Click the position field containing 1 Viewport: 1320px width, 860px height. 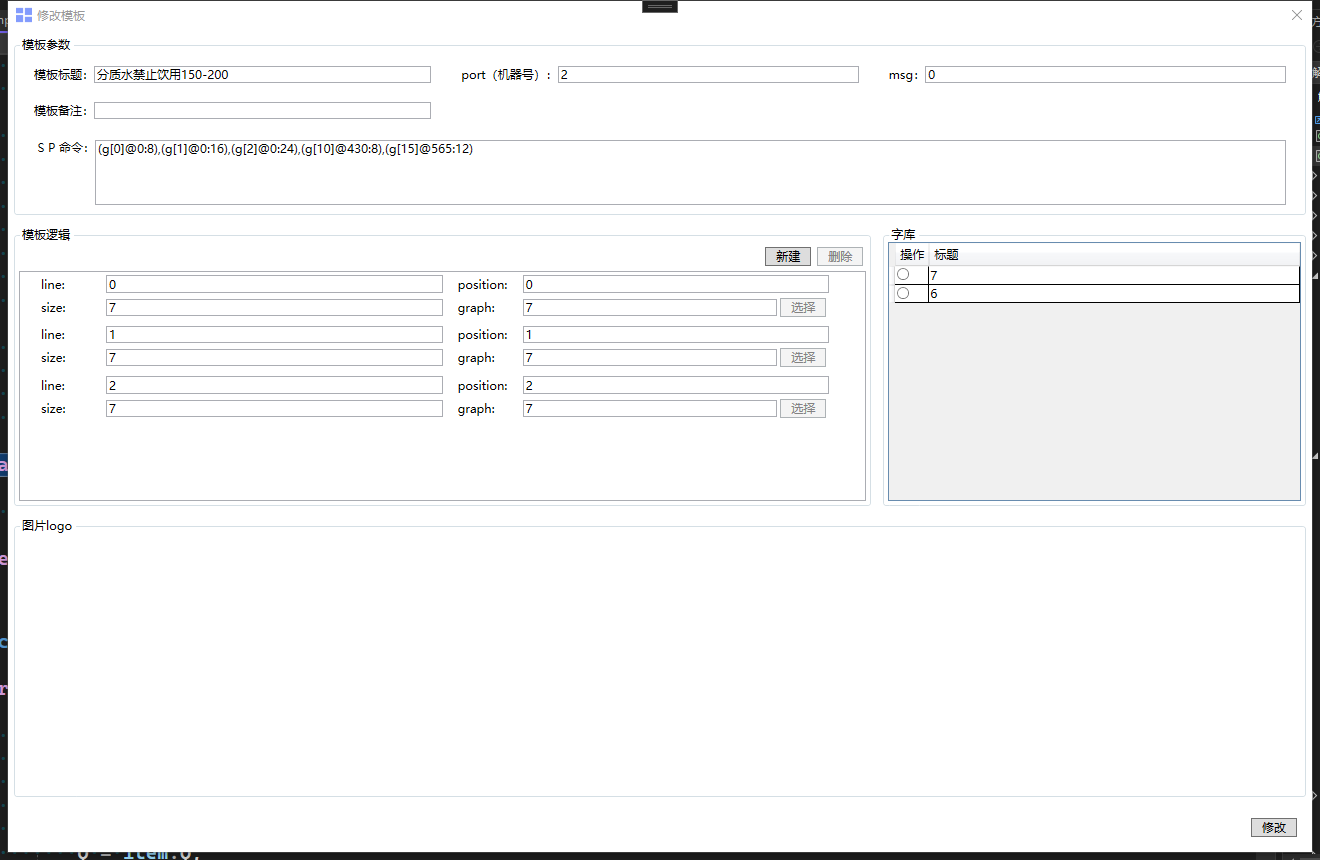point(676,334)
